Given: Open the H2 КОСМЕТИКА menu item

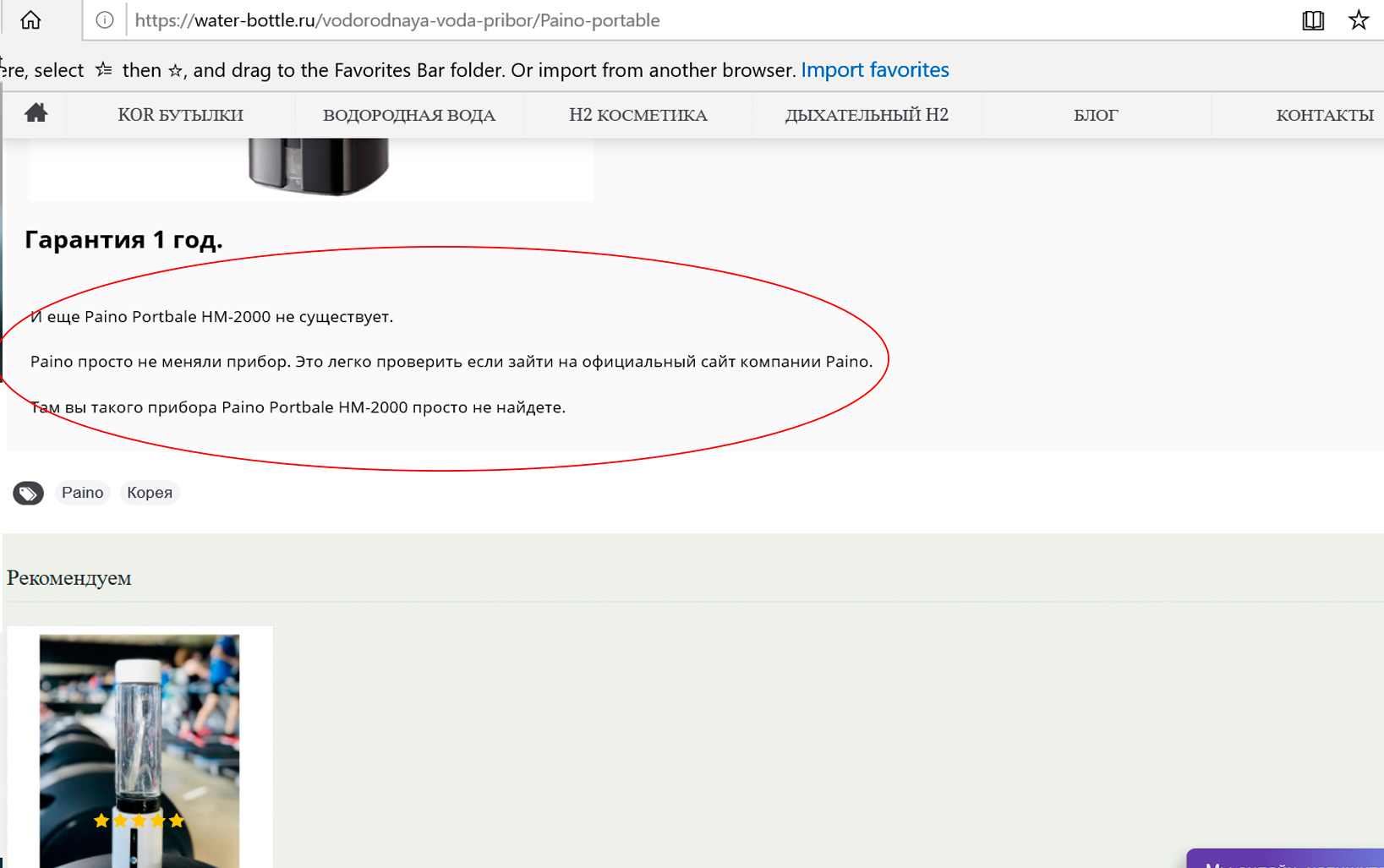Looking at the screenshot, I should pos(638,115).
